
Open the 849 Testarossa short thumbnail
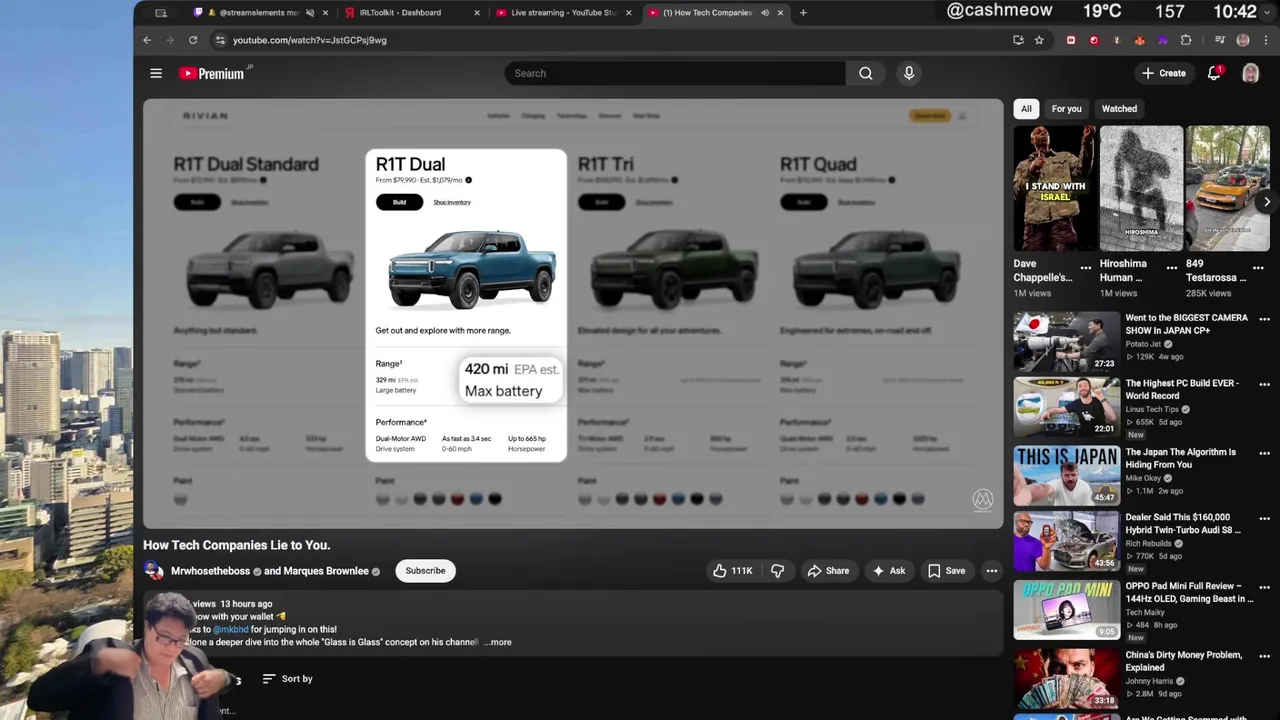click(x=1228, y=188)
